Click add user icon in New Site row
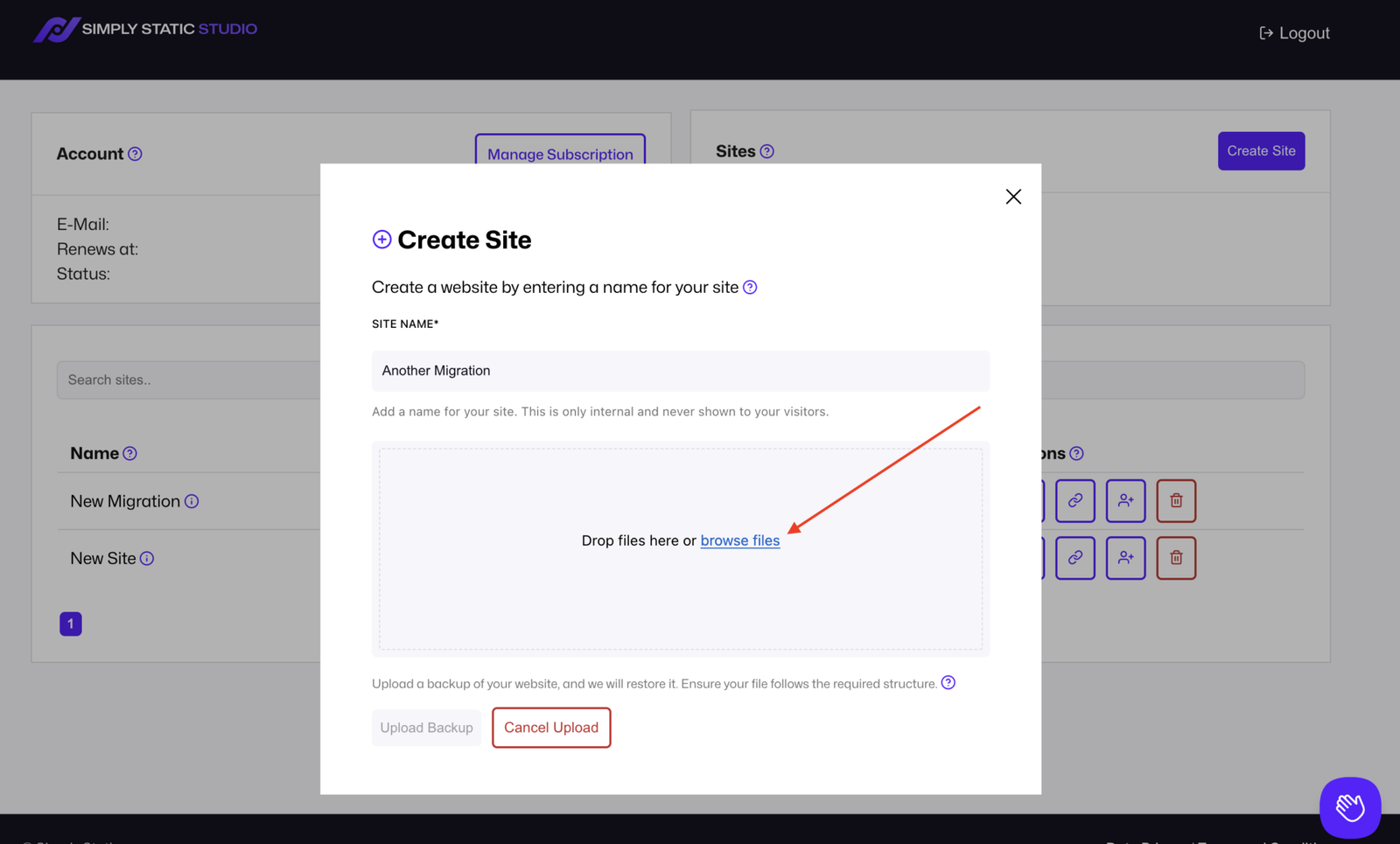The height and width of the screenshot is (844, 1400). [1125, 558]
